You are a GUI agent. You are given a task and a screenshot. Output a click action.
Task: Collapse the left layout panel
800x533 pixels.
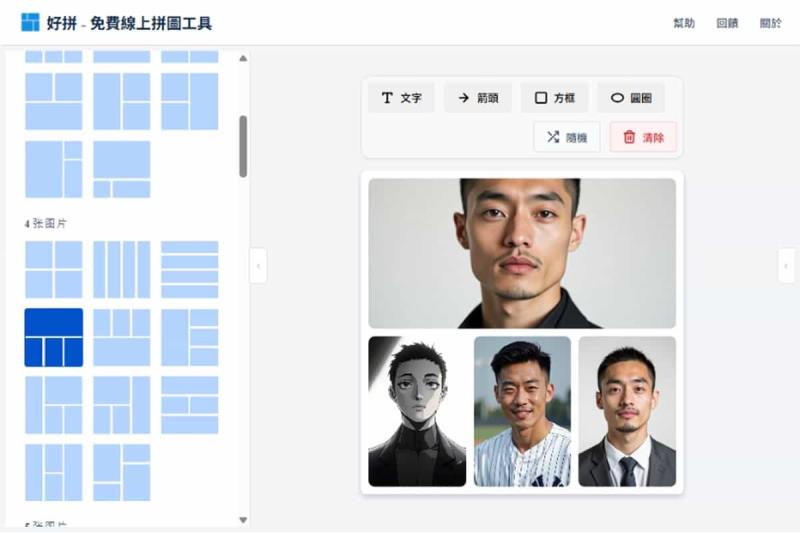coord(258,266)
